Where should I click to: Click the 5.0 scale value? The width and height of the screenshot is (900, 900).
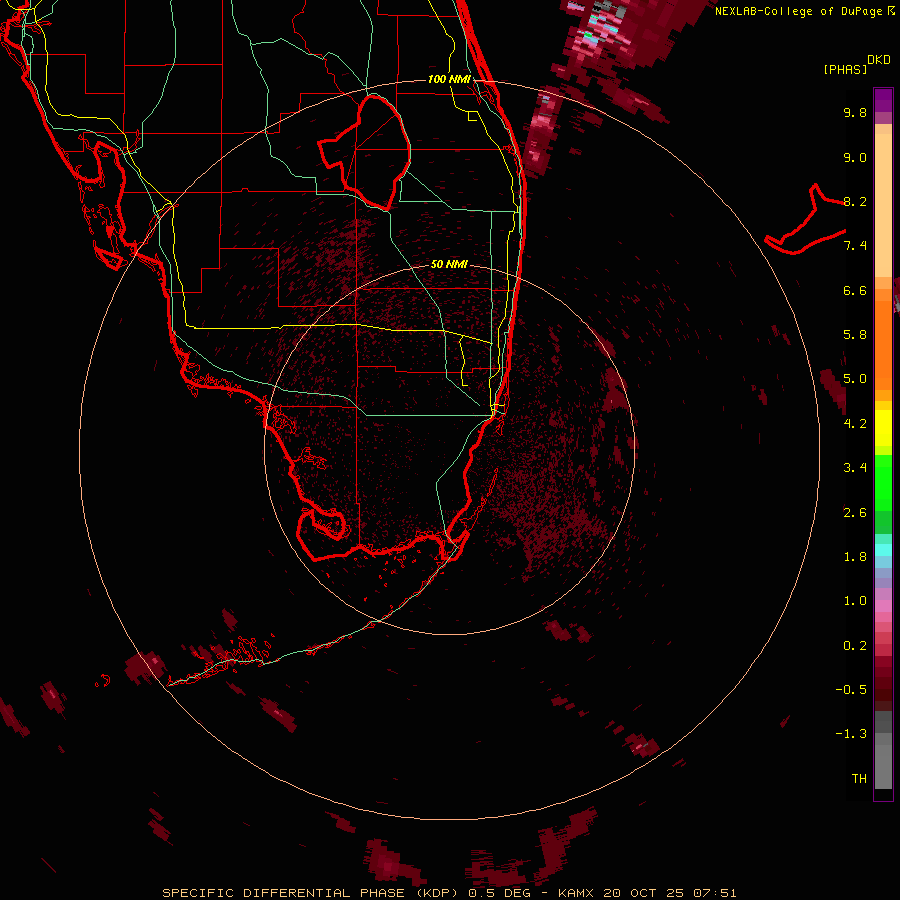pyautogui.click(x=855, y=379)
